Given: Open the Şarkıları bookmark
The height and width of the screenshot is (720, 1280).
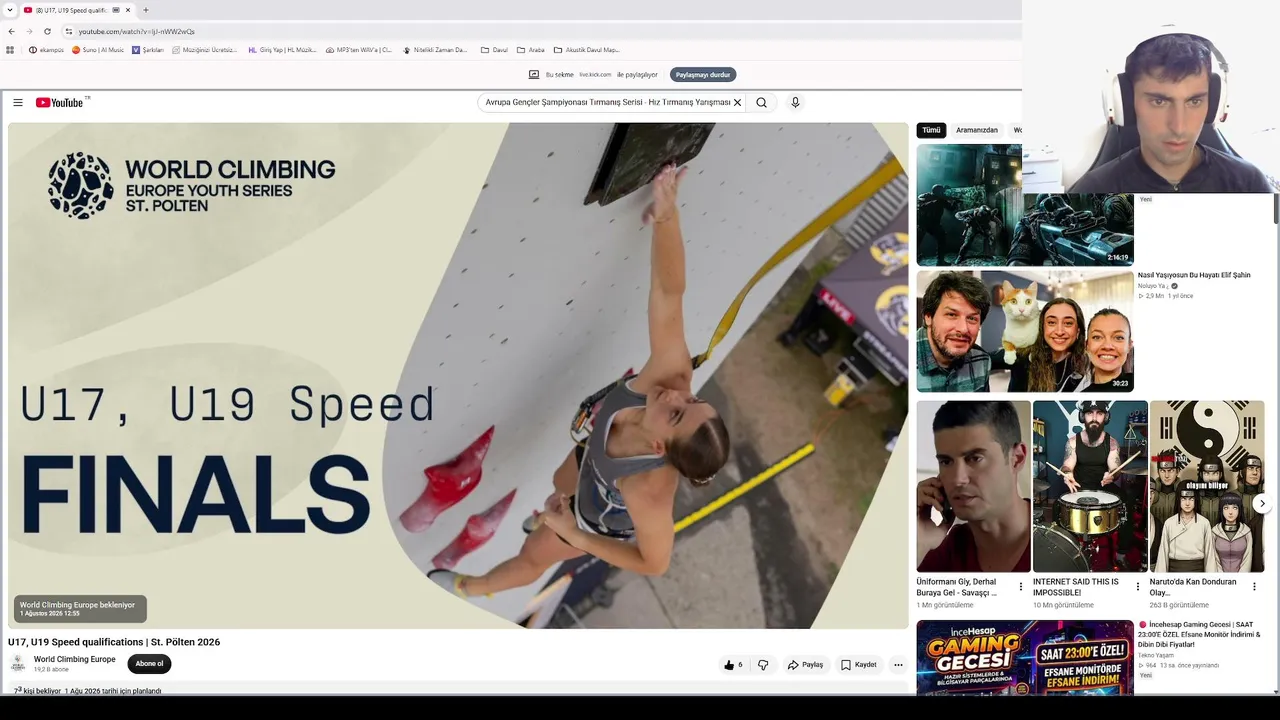Looking at the screenshot, I should tap(148, 50).
